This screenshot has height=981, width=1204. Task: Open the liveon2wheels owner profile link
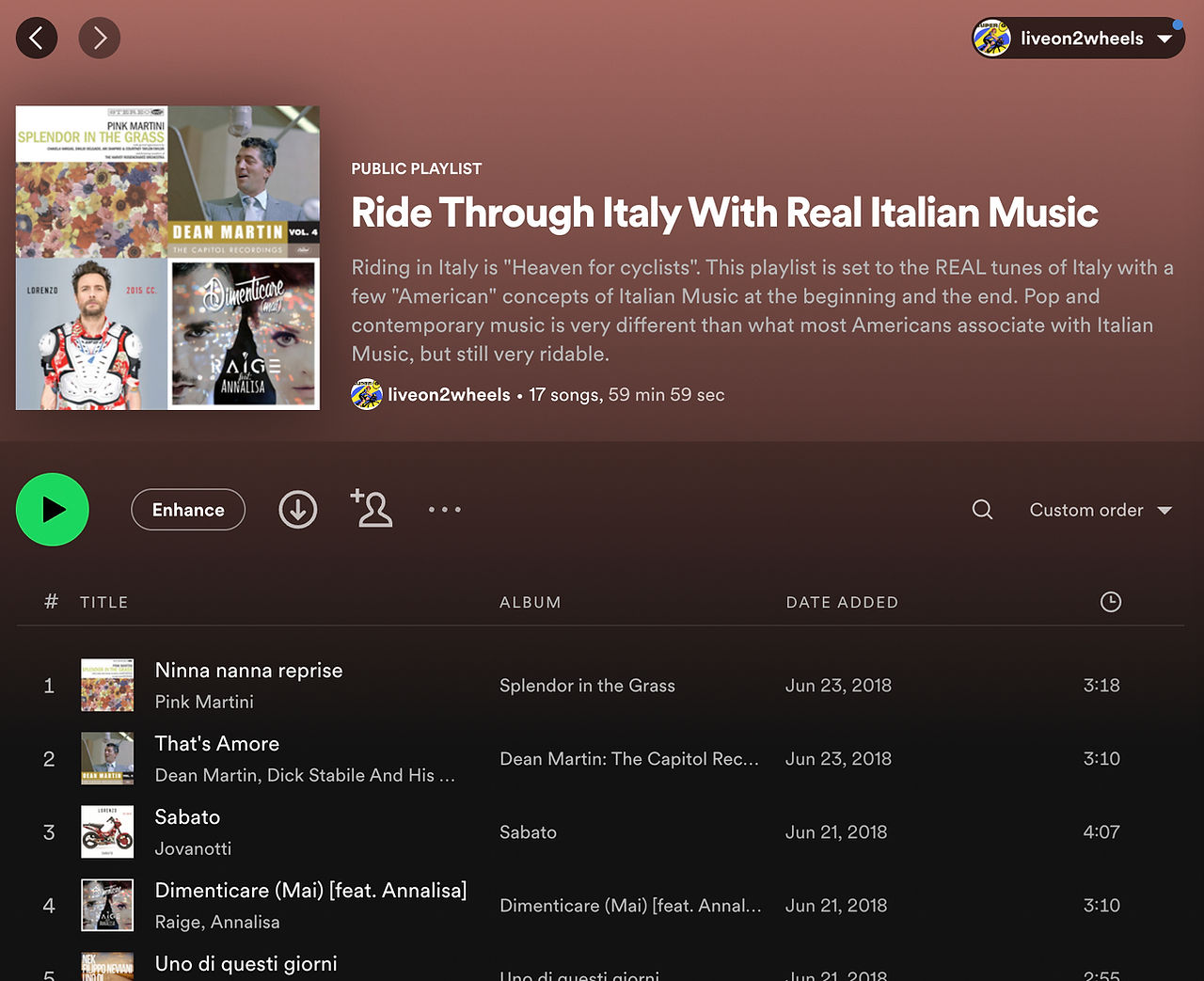[450, 395]
